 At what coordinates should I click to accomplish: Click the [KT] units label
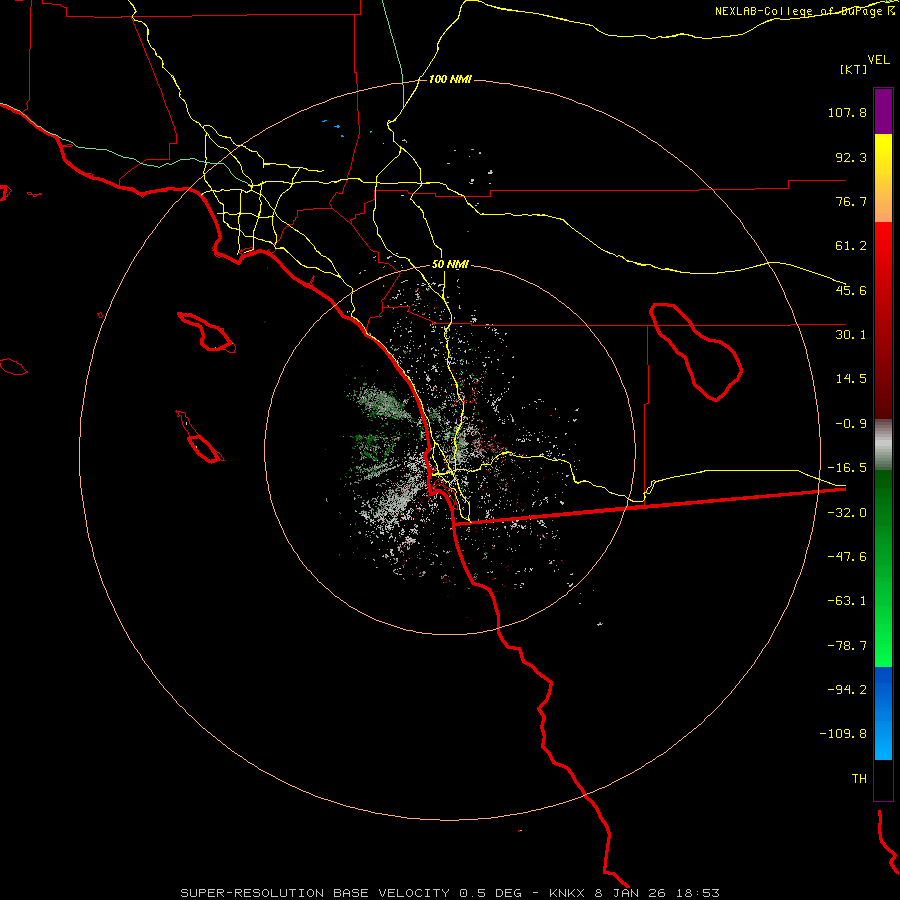pos(853,69)
